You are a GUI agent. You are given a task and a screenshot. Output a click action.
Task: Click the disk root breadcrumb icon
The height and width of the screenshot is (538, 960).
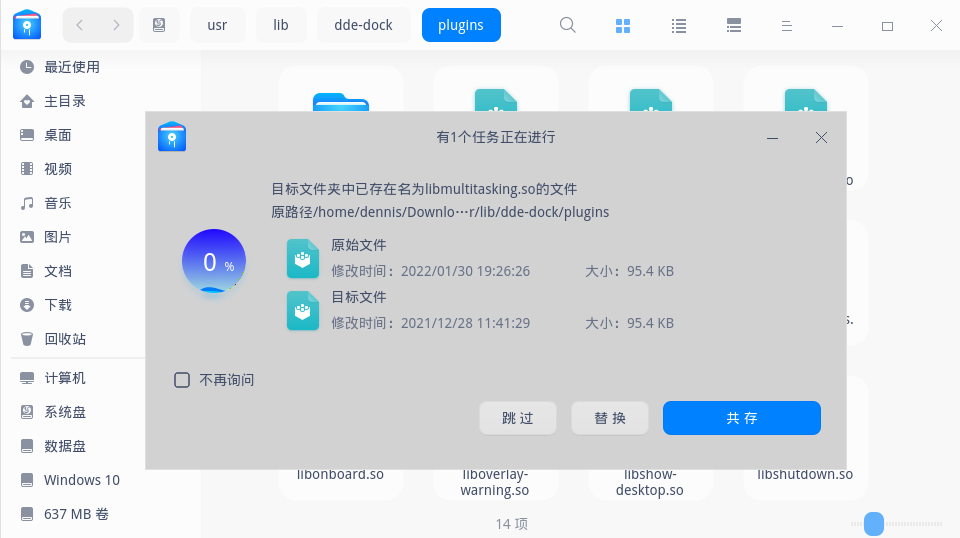coord(159,25)
